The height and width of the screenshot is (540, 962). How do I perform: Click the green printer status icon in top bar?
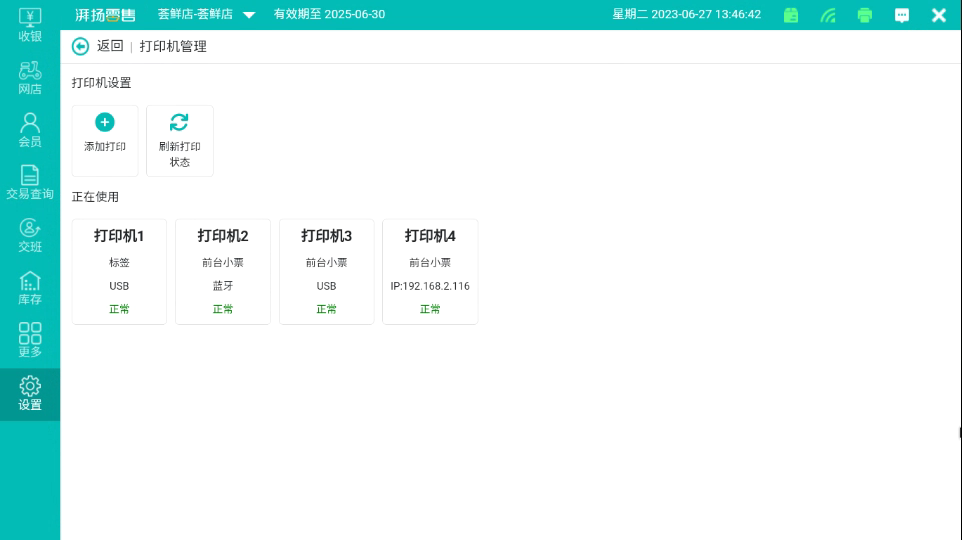click(865, 15)
